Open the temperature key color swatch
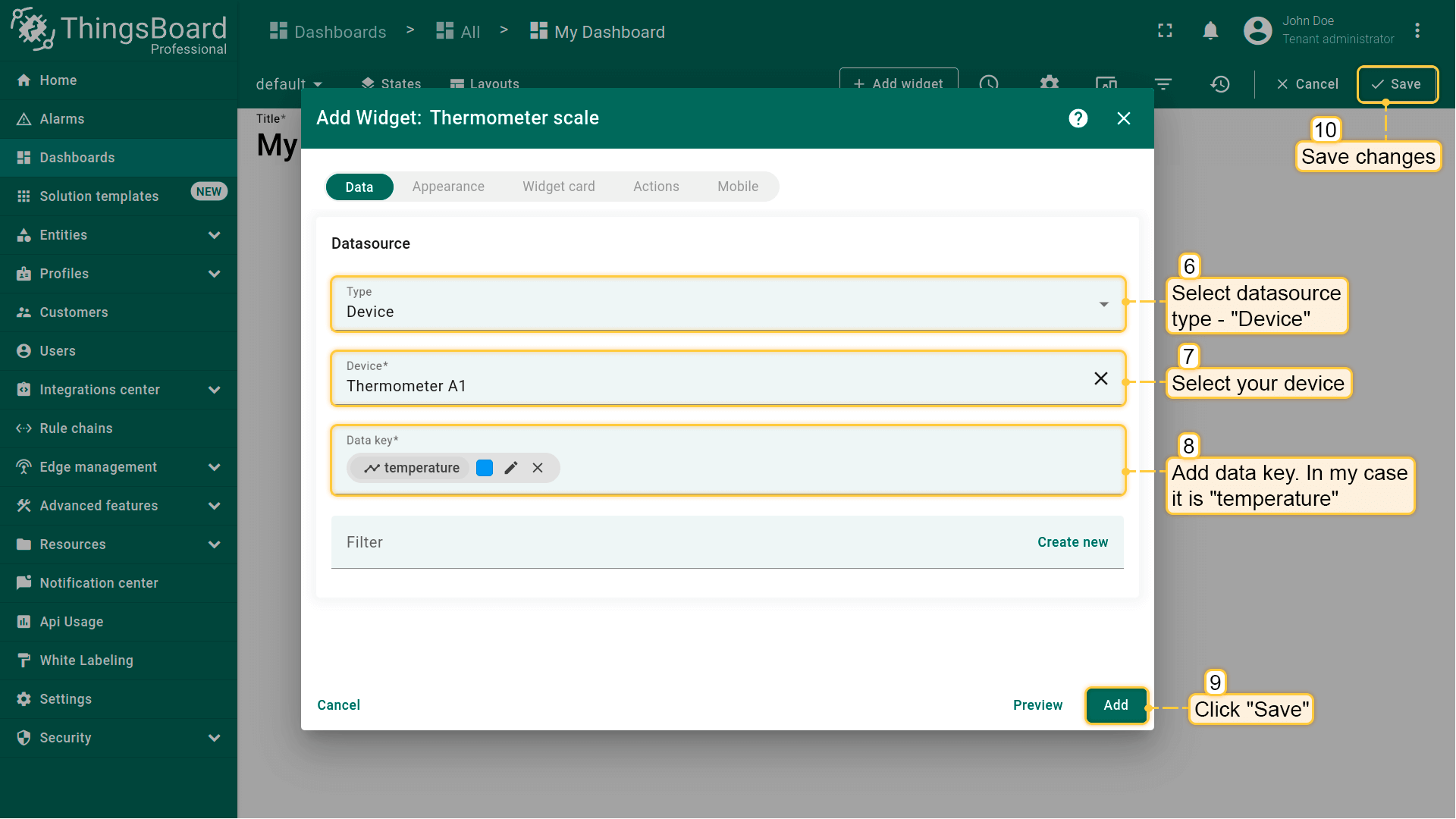1456x819 pixels. click(x=485, y=468)
